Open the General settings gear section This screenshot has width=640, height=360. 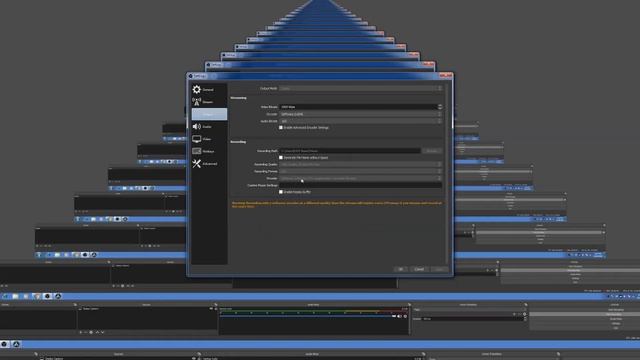(209, 89)
